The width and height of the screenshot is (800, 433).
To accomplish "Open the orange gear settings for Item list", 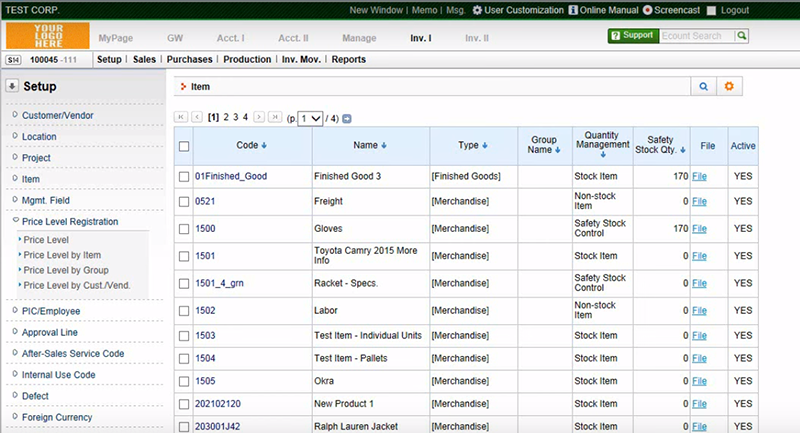I will pos(729,87).
